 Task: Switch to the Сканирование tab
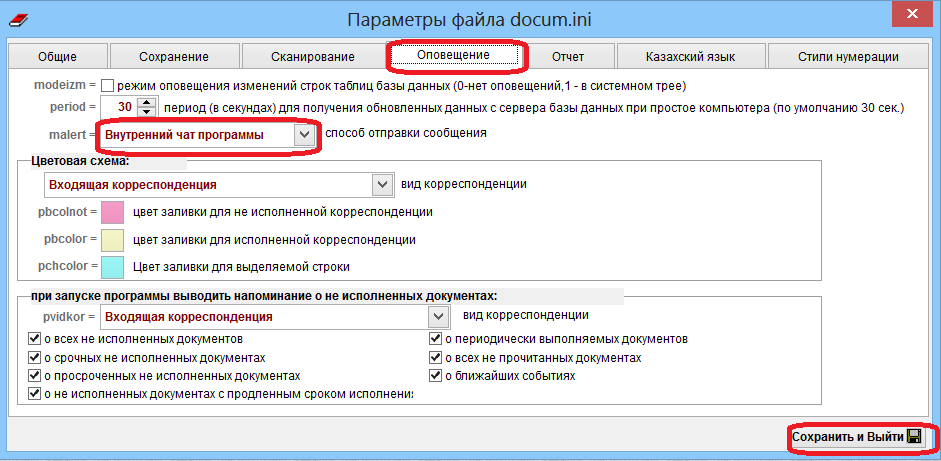click(312, 56)
